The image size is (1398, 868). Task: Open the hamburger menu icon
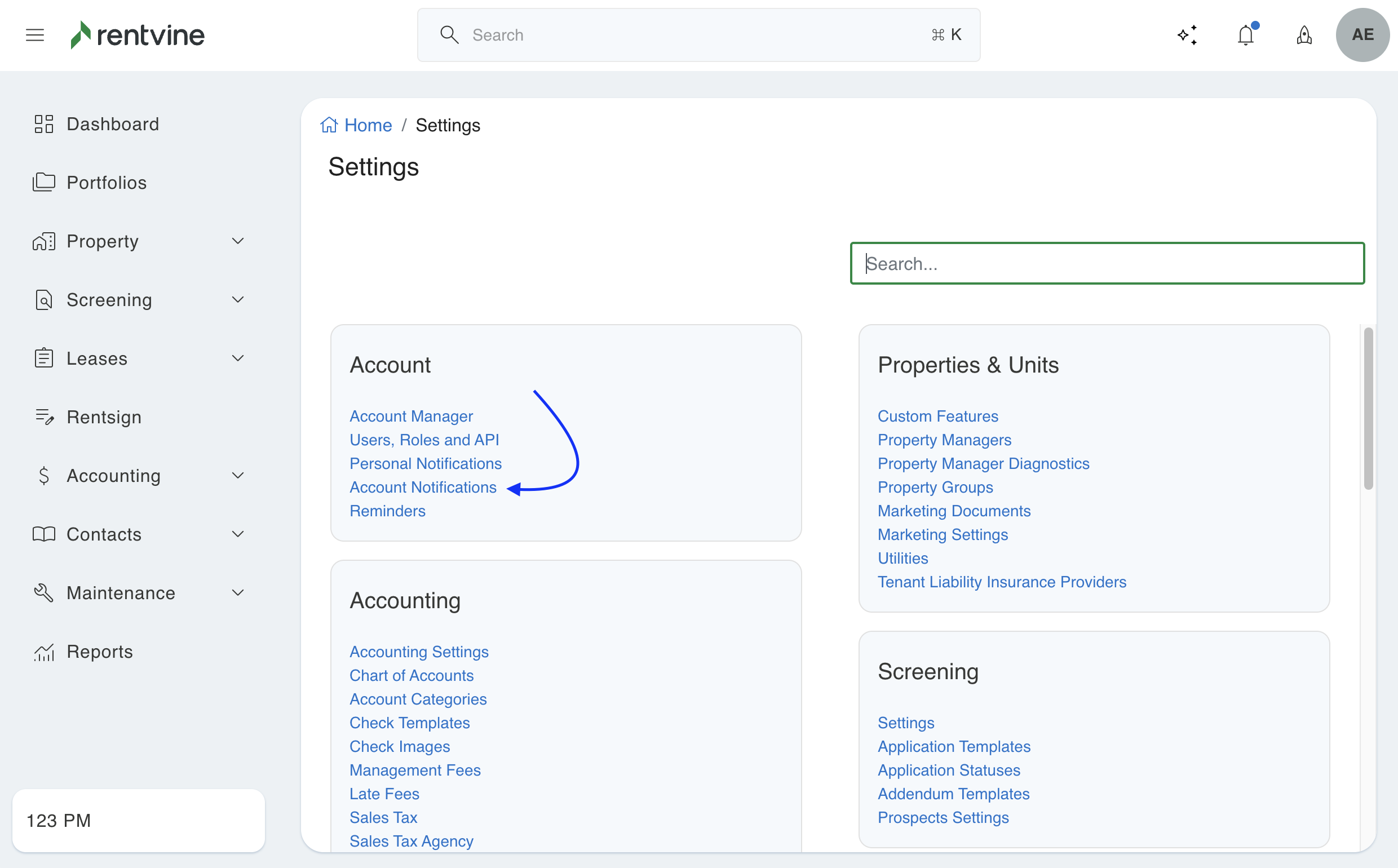(35, 35)
